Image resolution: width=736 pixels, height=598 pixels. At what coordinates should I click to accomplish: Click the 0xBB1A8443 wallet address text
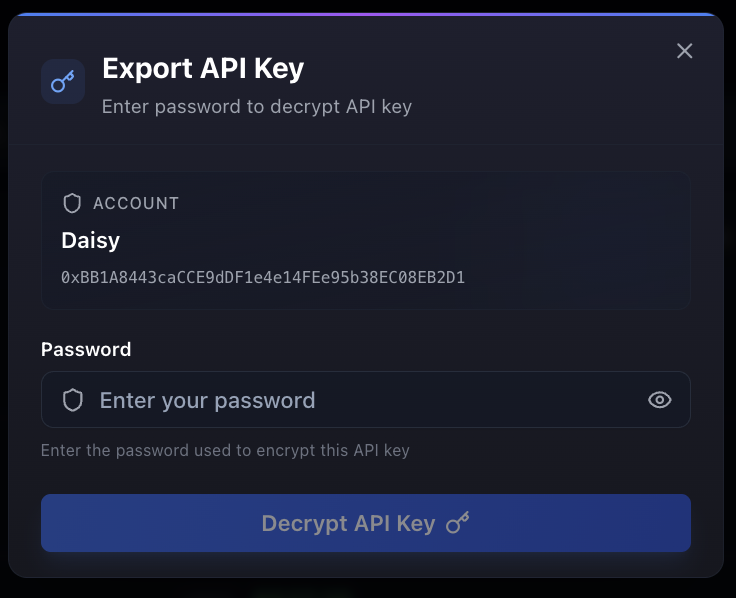click(263, 277)
